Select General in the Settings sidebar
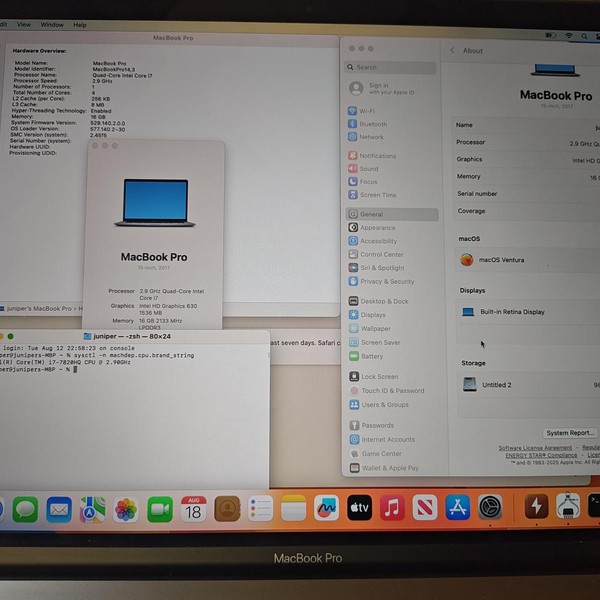 [392, 214]
